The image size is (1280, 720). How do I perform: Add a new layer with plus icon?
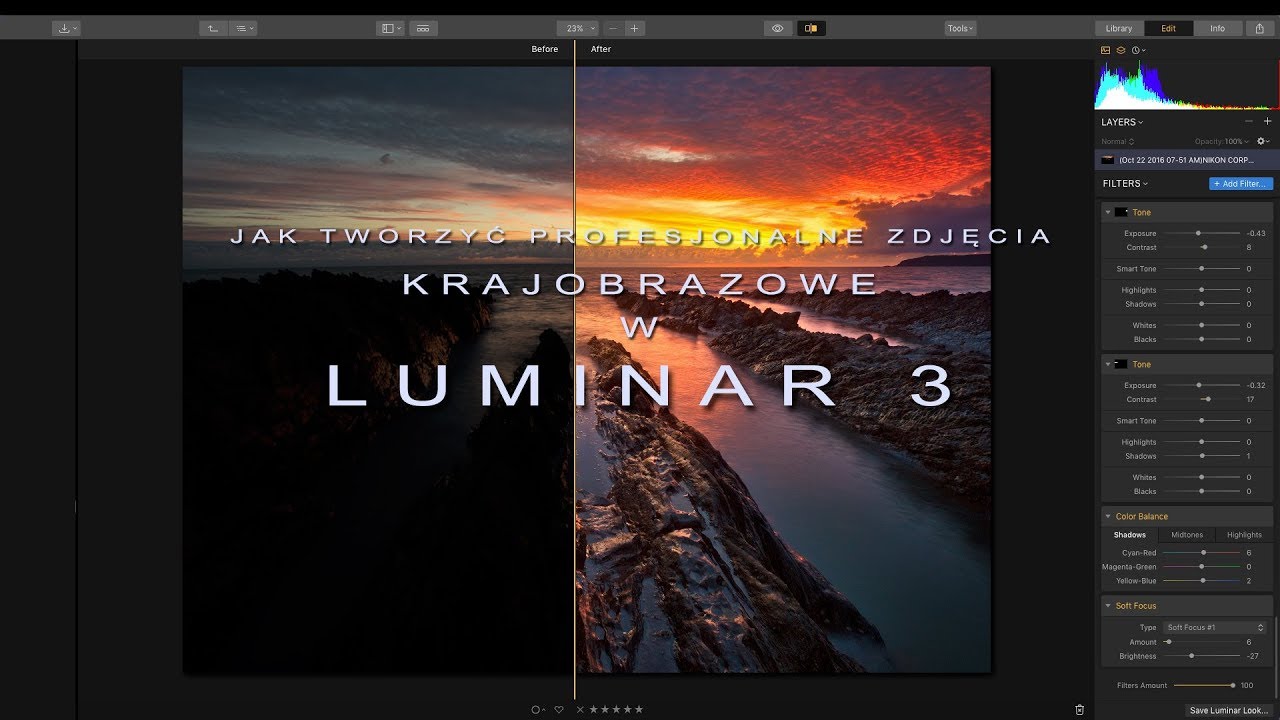pos(1267,121)
